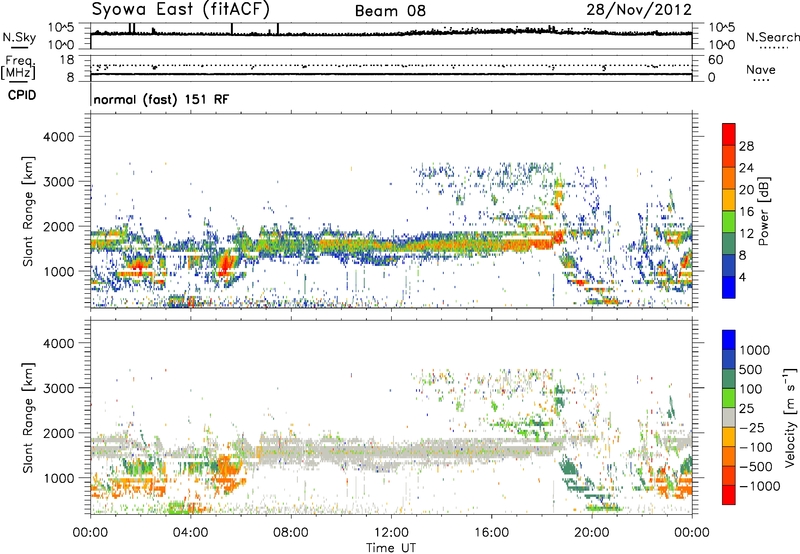This screenshot has height=554, width=800.
Task: Click "Slant Range [km]" label of Velocity panel
Action: pos(28,418)
